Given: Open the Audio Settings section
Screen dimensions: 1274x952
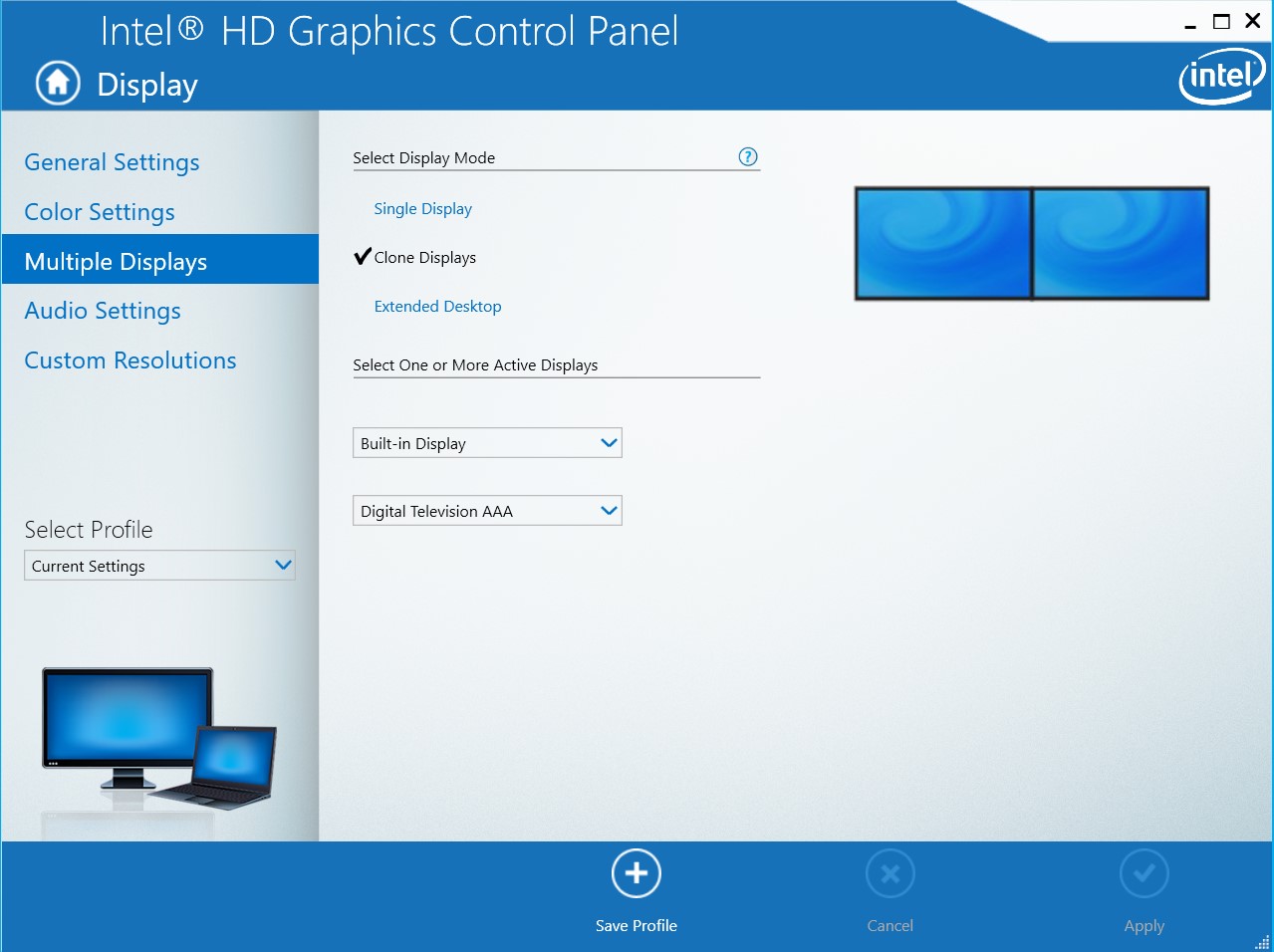Looking at the screenshot, I should click(103, 311).
